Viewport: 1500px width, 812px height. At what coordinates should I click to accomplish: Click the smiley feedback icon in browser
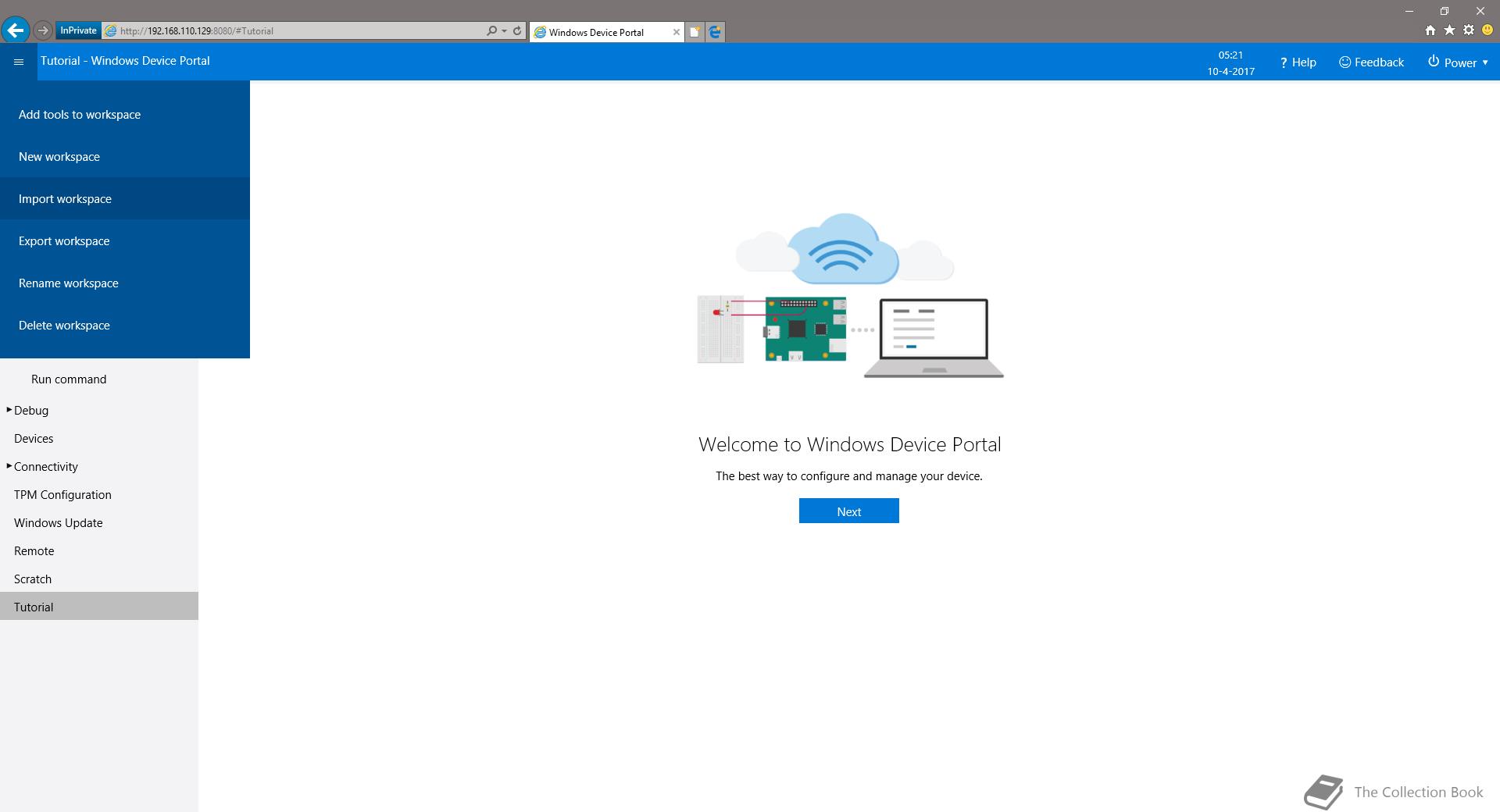[1487, 30]
